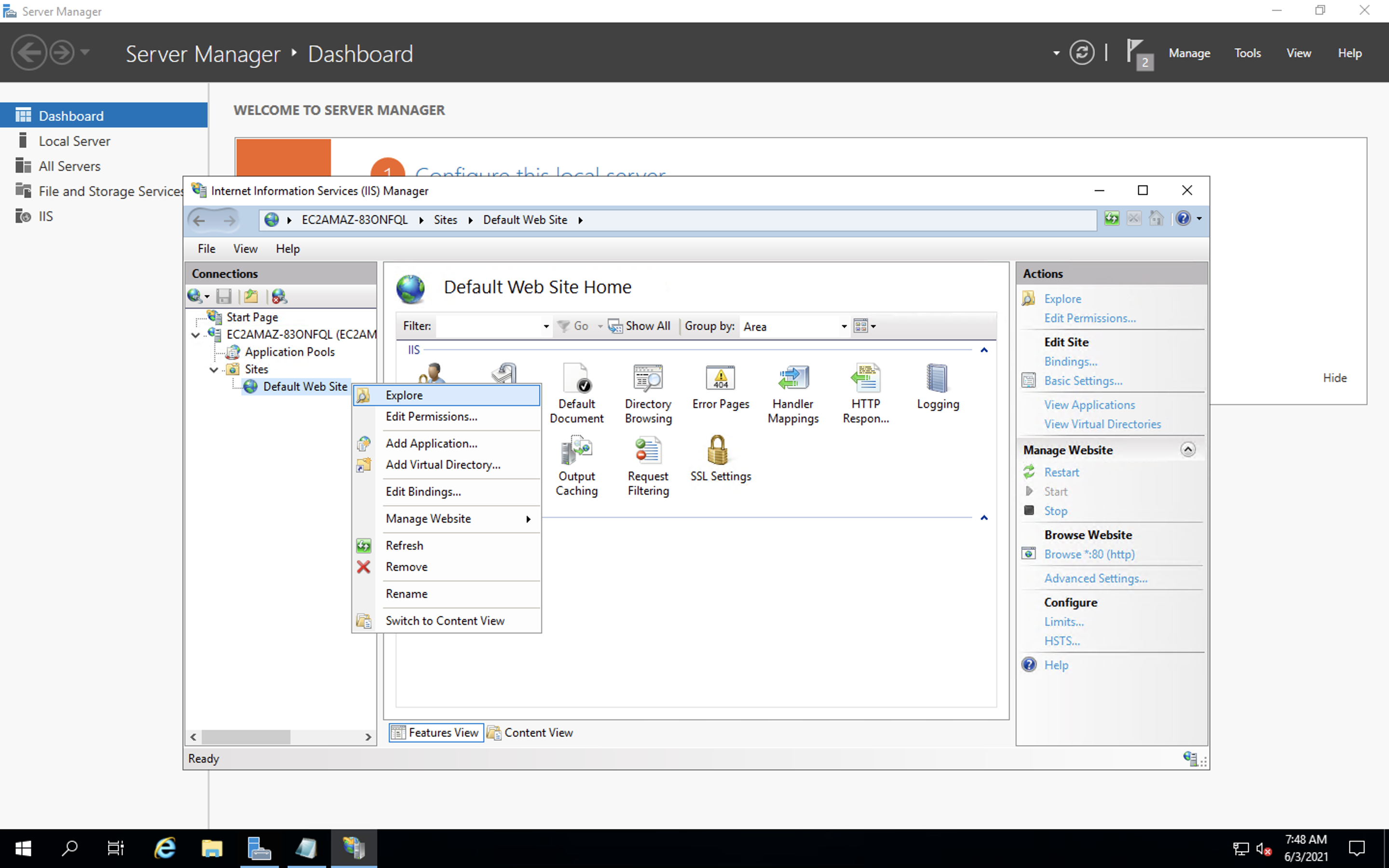Open the Handler Mappings feature

pyautogui.click(x=793, y=394)
